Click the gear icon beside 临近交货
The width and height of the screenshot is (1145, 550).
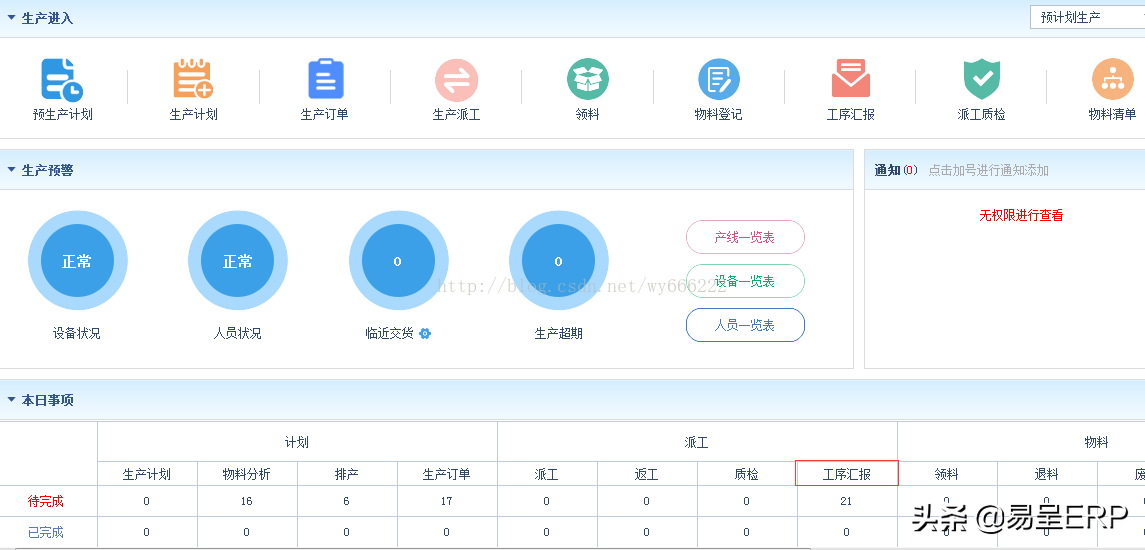pos(425,333)
